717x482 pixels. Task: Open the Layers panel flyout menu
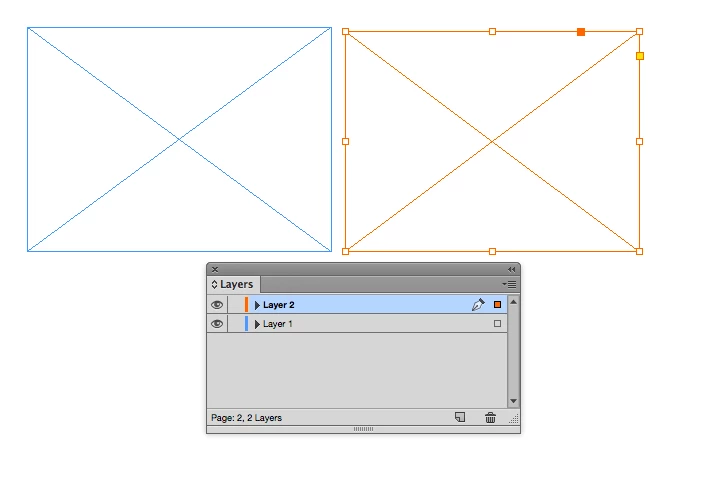coord(509,284)
